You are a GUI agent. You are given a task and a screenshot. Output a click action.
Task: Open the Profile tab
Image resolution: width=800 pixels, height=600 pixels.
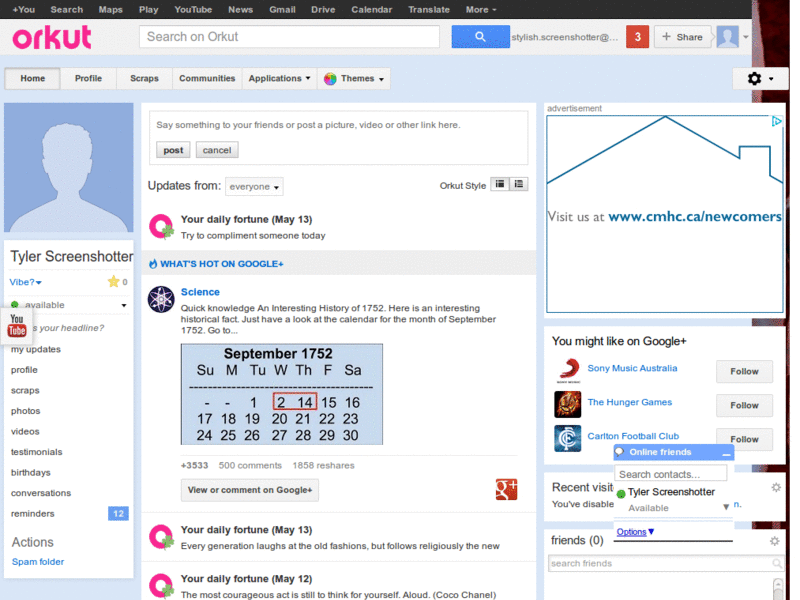click(x=88, y=79)
